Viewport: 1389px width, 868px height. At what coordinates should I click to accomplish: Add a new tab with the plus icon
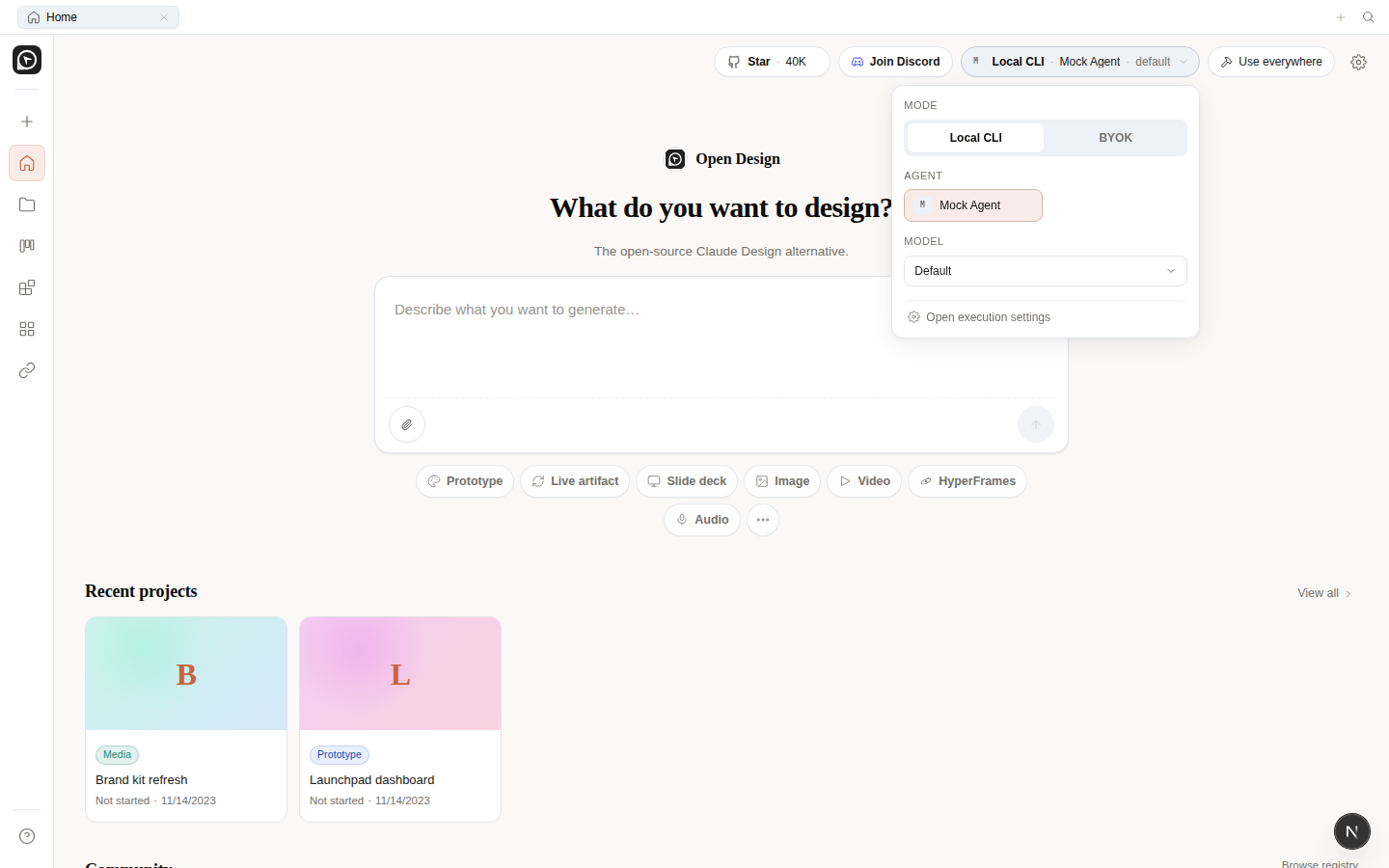click(x=1341, y=17)
